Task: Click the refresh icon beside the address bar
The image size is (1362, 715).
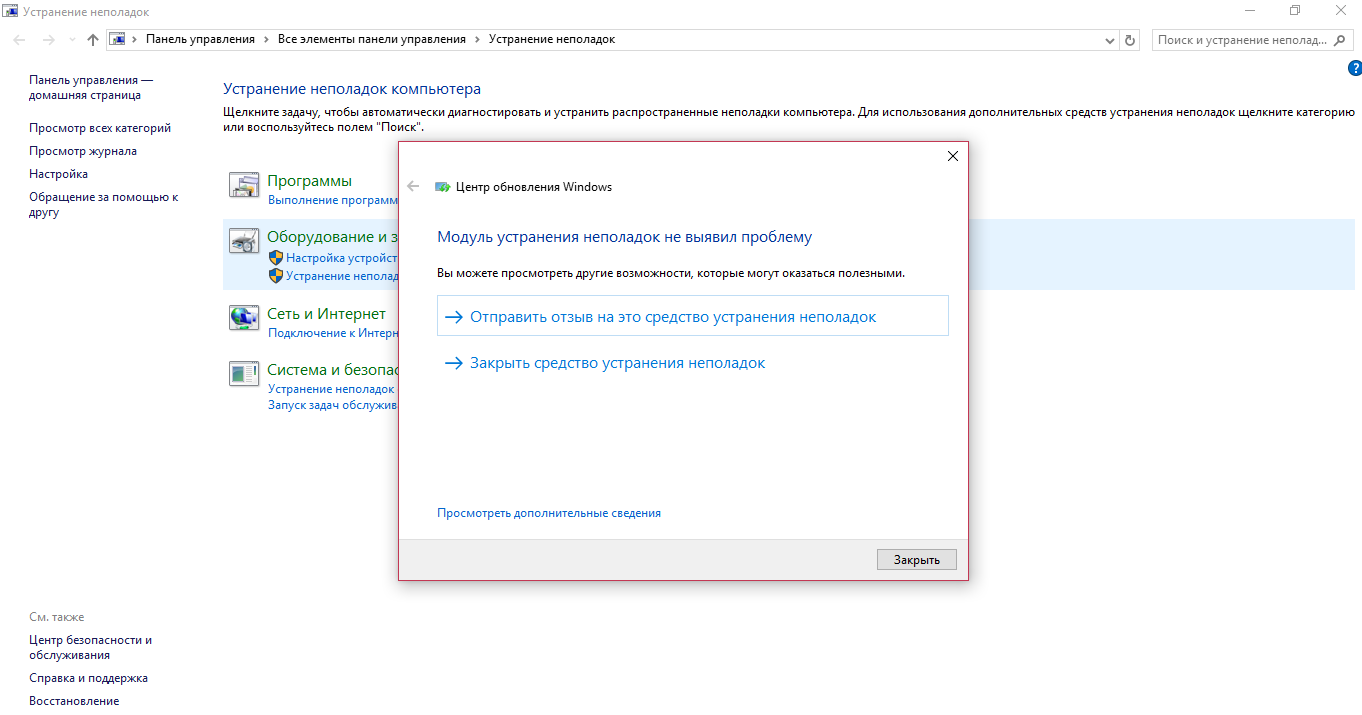Action: point(1130,40)
